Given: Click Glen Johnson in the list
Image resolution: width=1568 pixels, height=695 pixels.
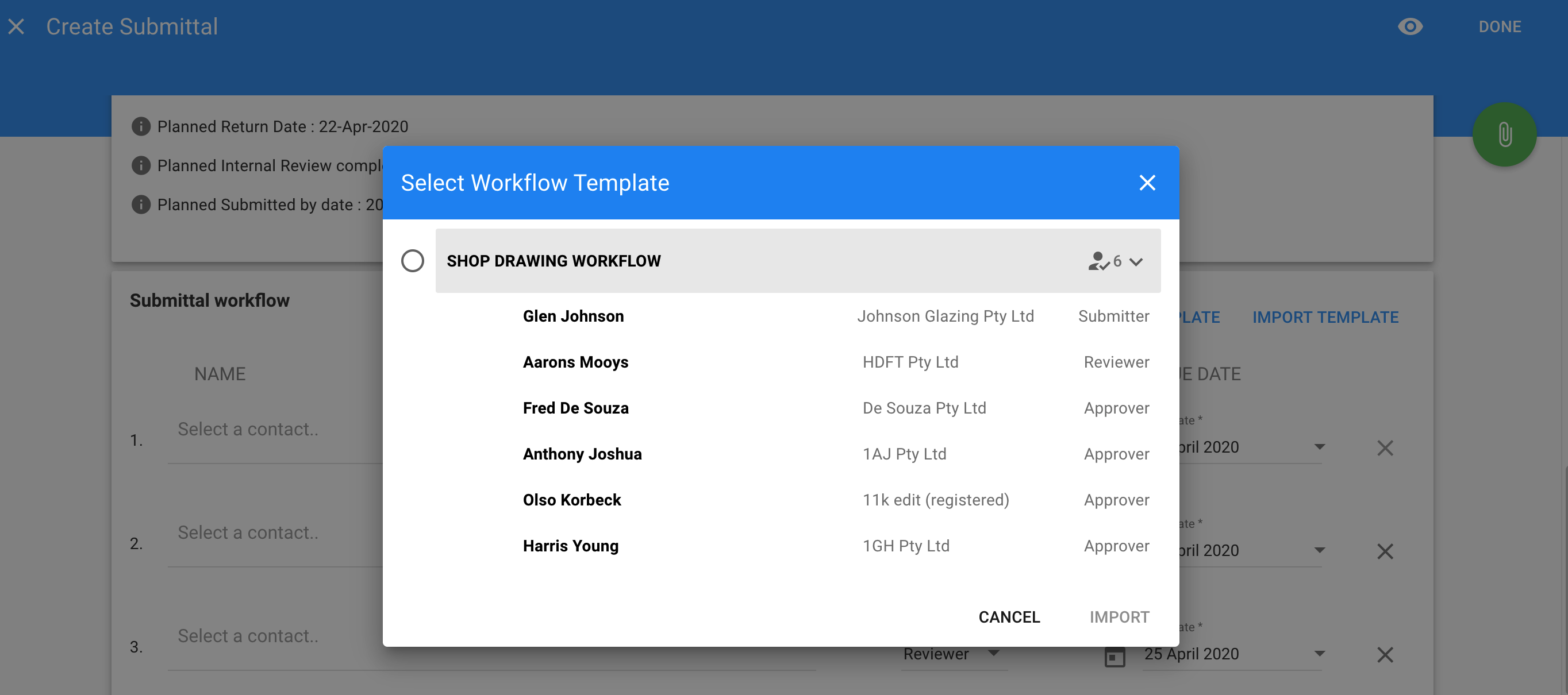Looking at the screenshot, I should [574, 315].
